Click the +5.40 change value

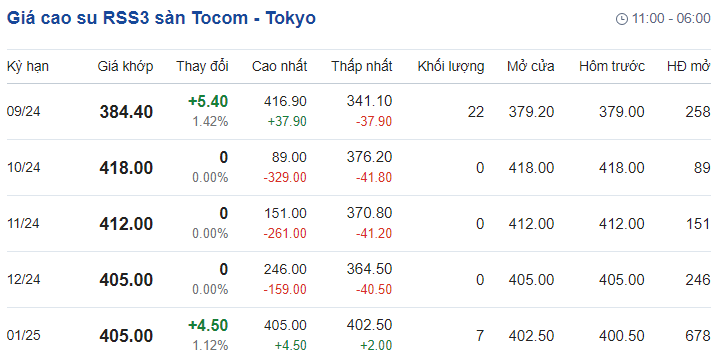click(208, 101)
